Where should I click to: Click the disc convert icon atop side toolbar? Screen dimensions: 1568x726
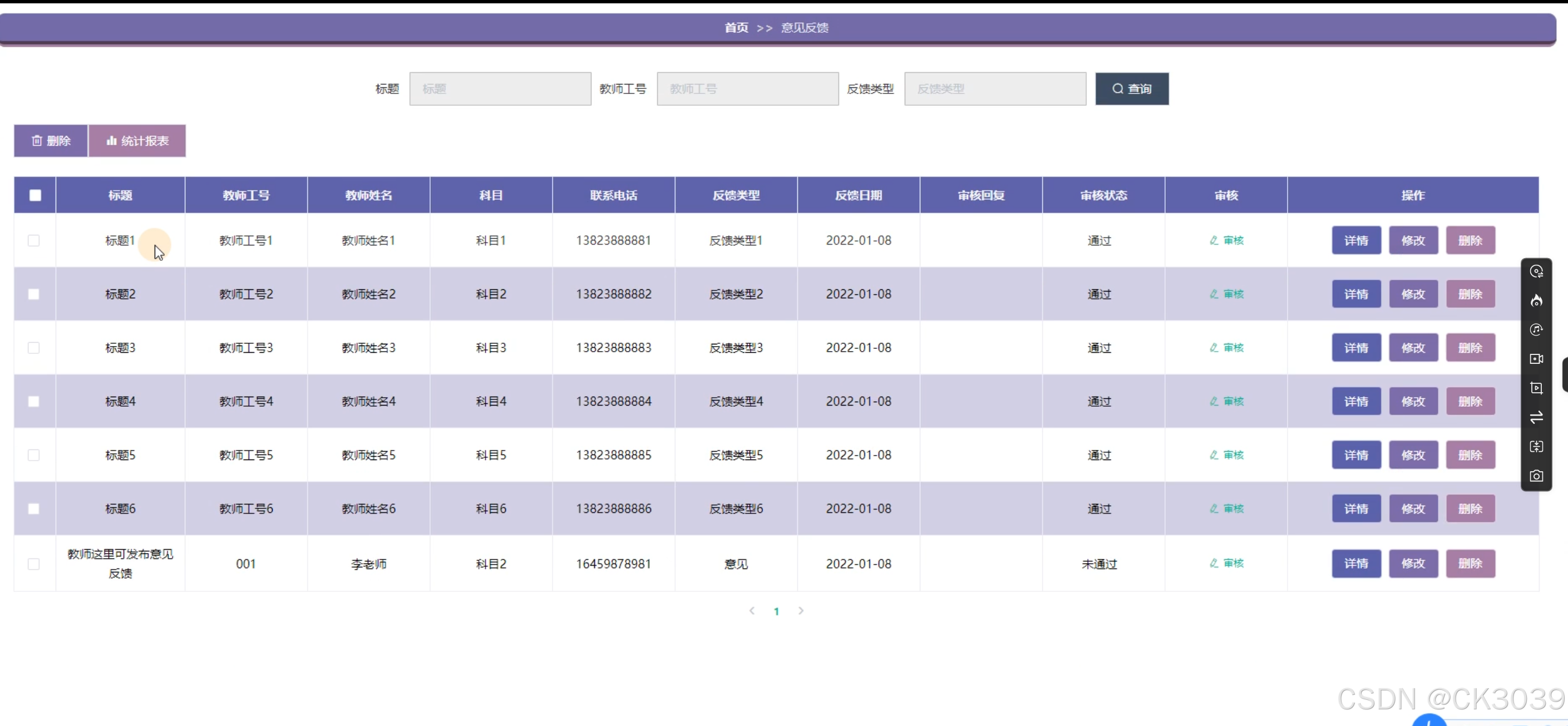(1536, 271)
